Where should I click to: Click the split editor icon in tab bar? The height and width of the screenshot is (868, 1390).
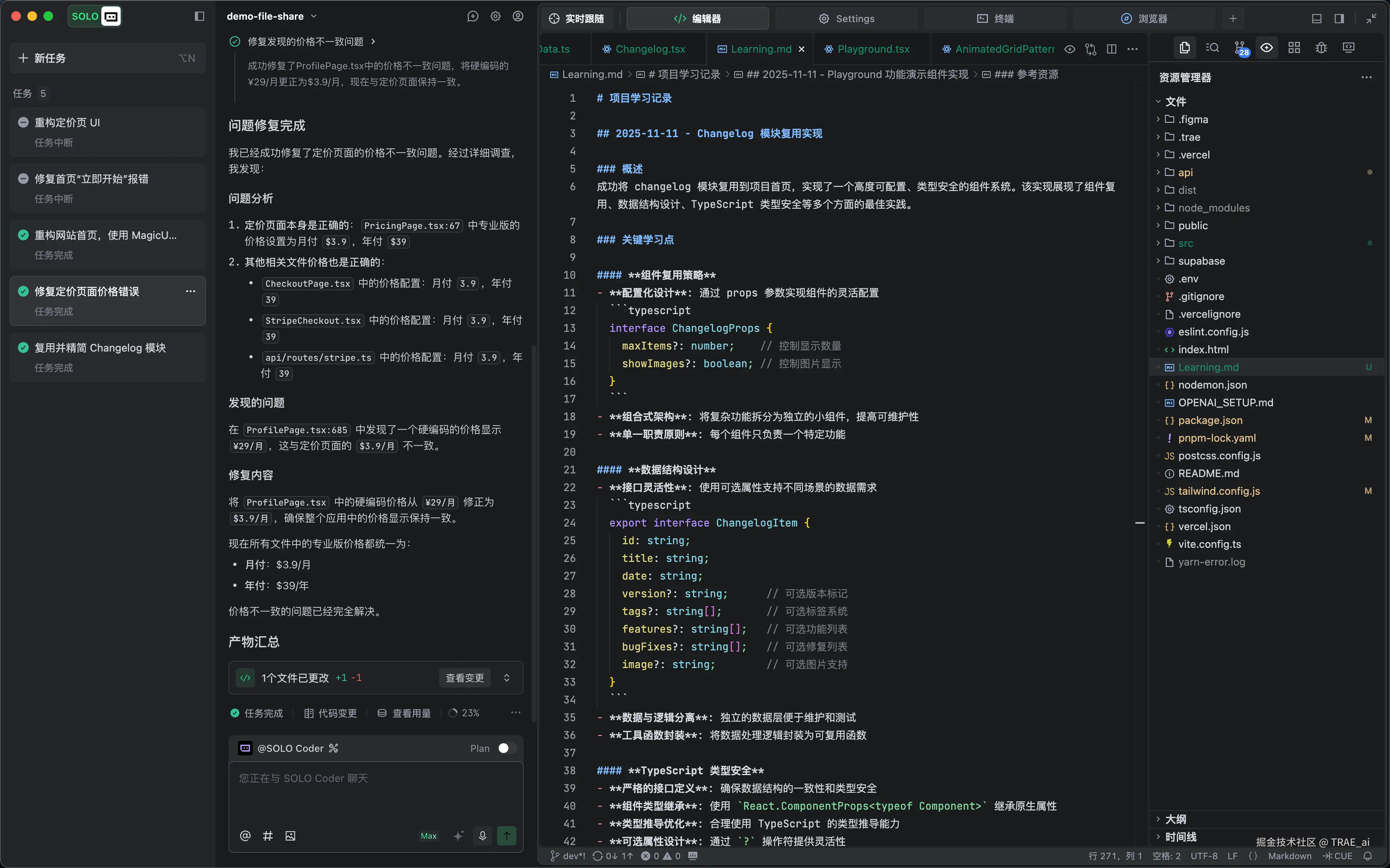click(x=1112, y=49)
